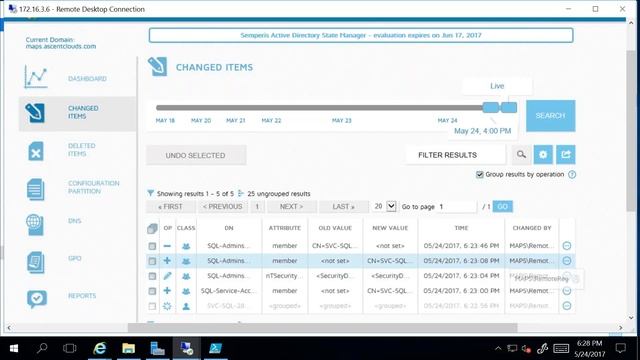Click the SEARCH button
The image size is (640, 360).
[551, 116]
